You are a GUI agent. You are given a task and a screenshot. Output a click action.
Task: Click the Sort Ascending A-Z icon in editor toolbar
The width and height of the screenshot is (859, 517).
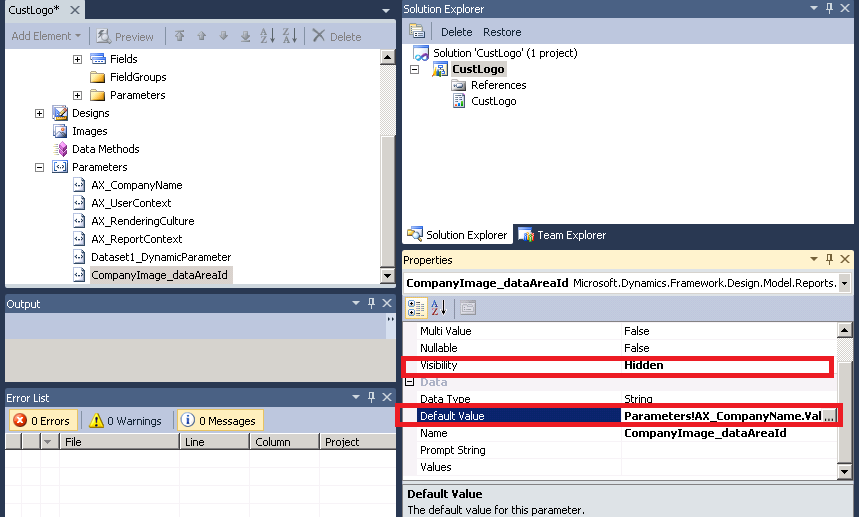pos(267,36)
